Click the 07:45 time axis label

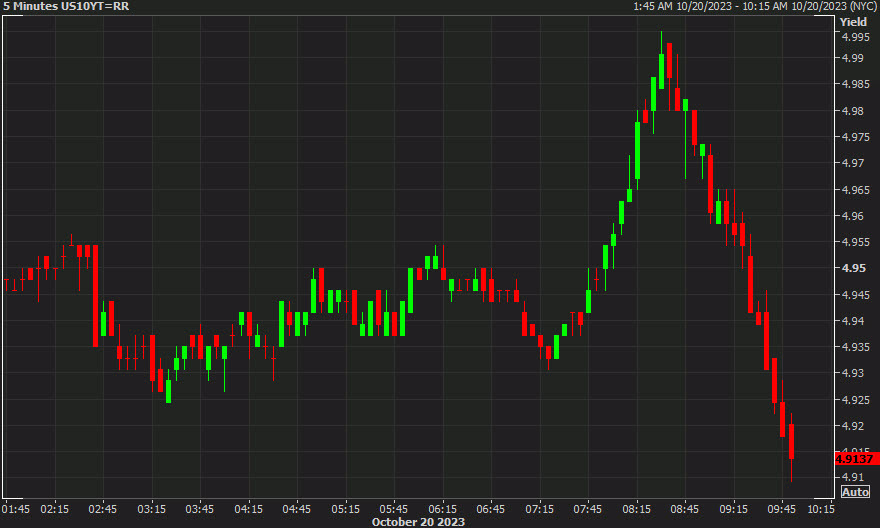[x=588, y=509]
